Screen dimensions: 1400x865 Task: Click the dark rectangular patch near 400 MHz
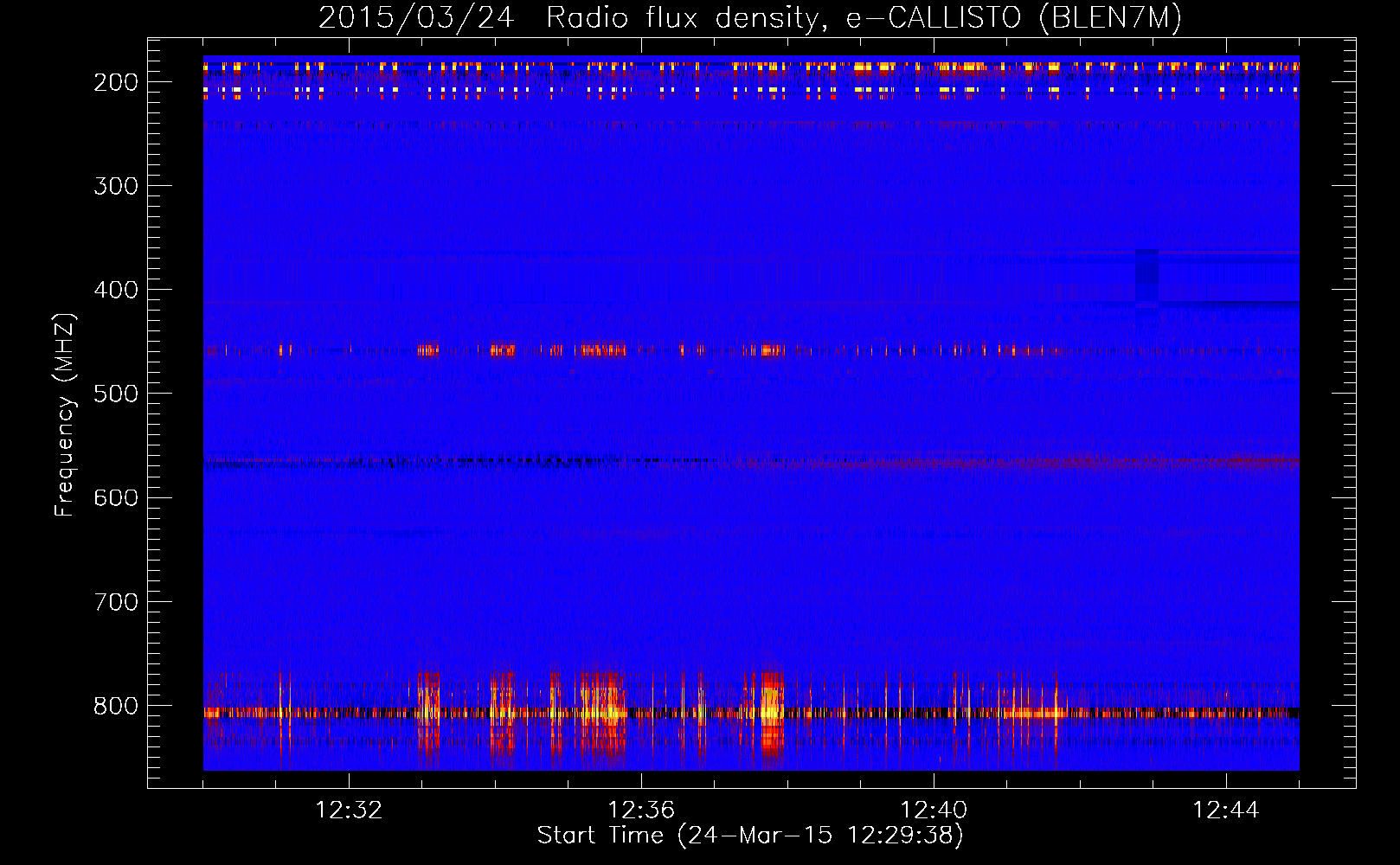click(1146, 277)
